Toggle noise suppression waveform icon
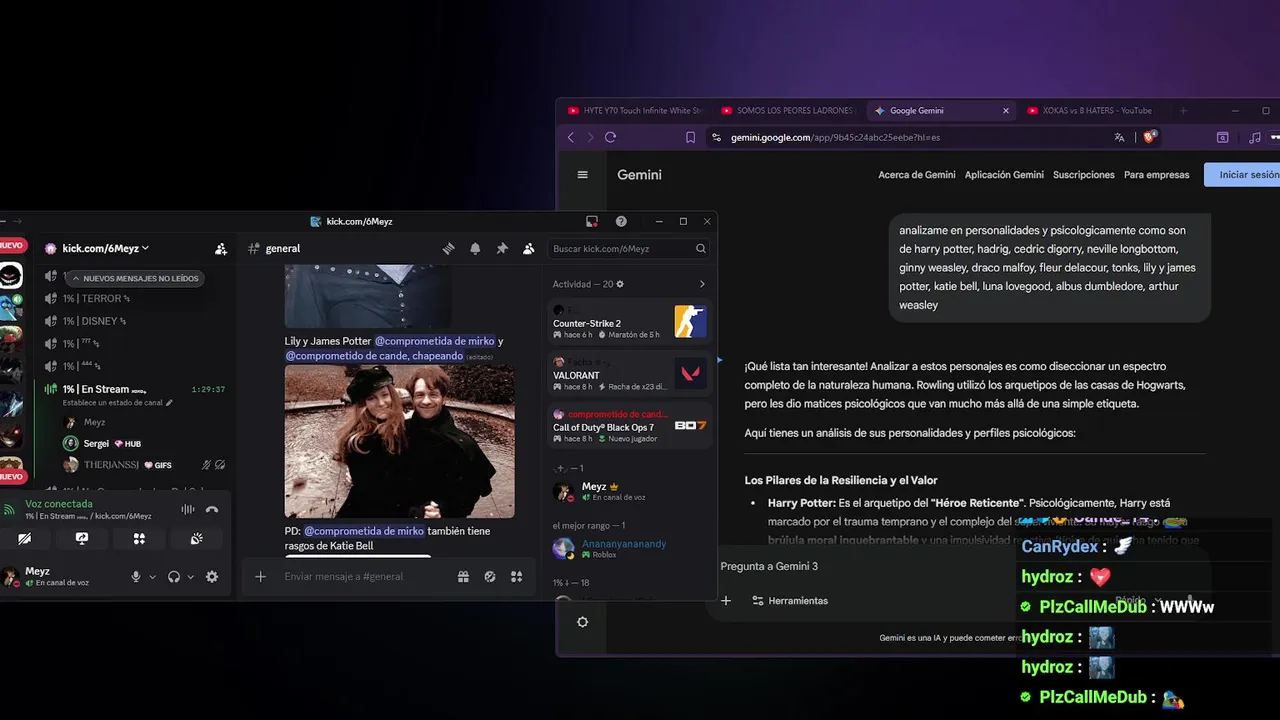1280x720 pixels. 187,509
